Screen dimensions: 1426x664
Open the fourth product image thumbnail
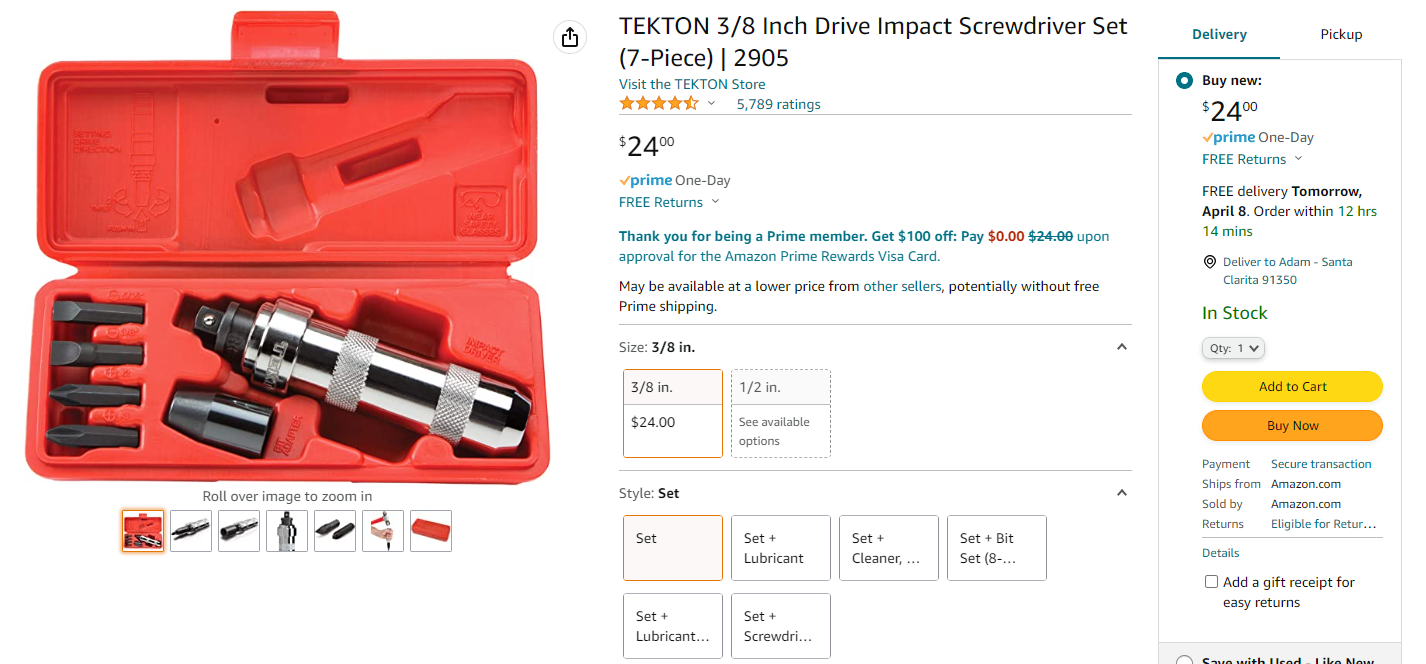click(287, 531)
